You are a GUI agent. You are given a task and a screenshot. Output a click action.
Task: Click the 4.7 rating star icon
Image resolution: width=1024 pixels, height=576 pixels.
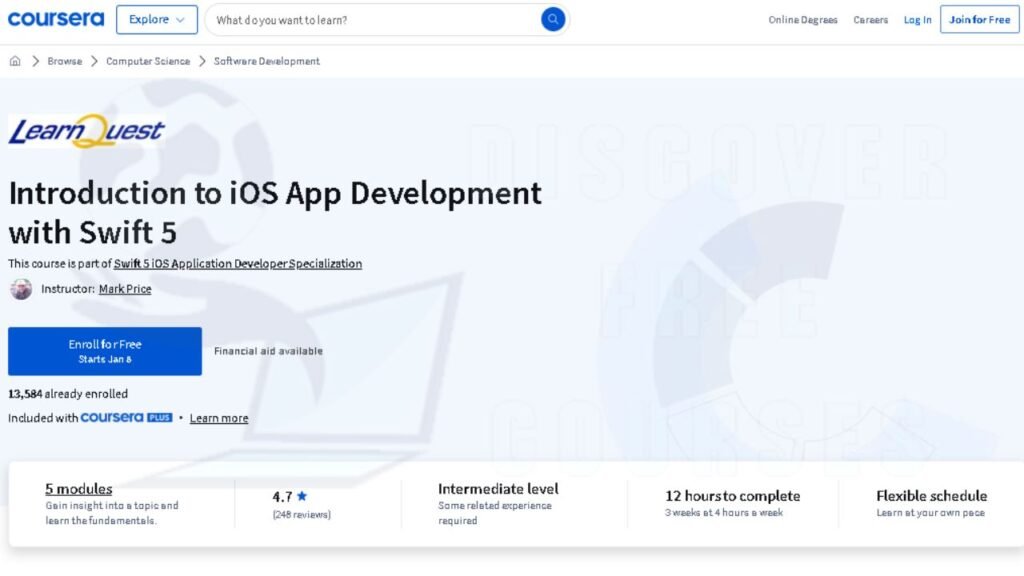tap(302, 496)
